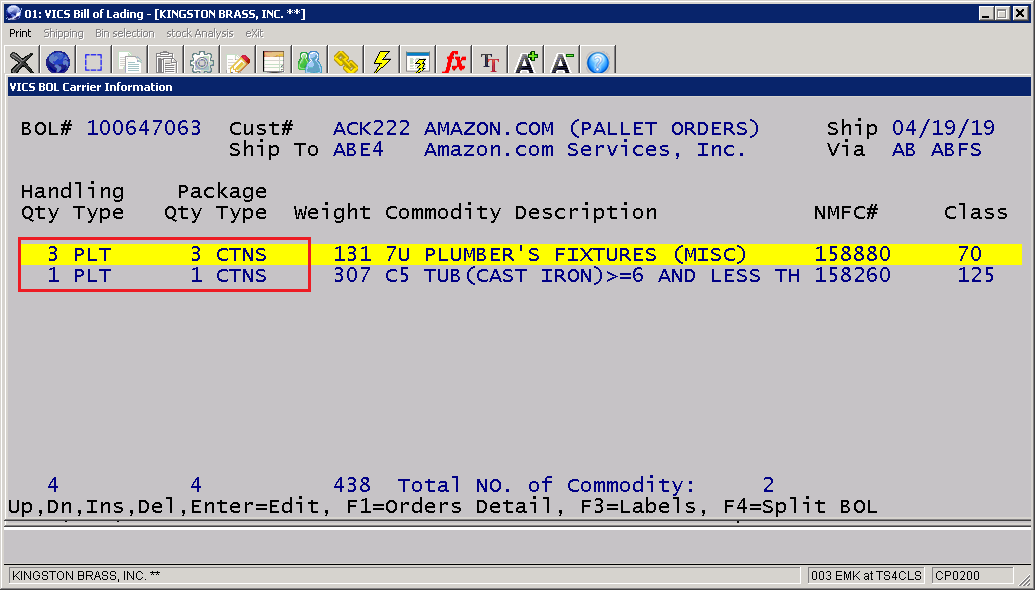1035x590 pixels.
Task: Select the TUB(CAST IRON) commodity row
Action: point(521,275)
